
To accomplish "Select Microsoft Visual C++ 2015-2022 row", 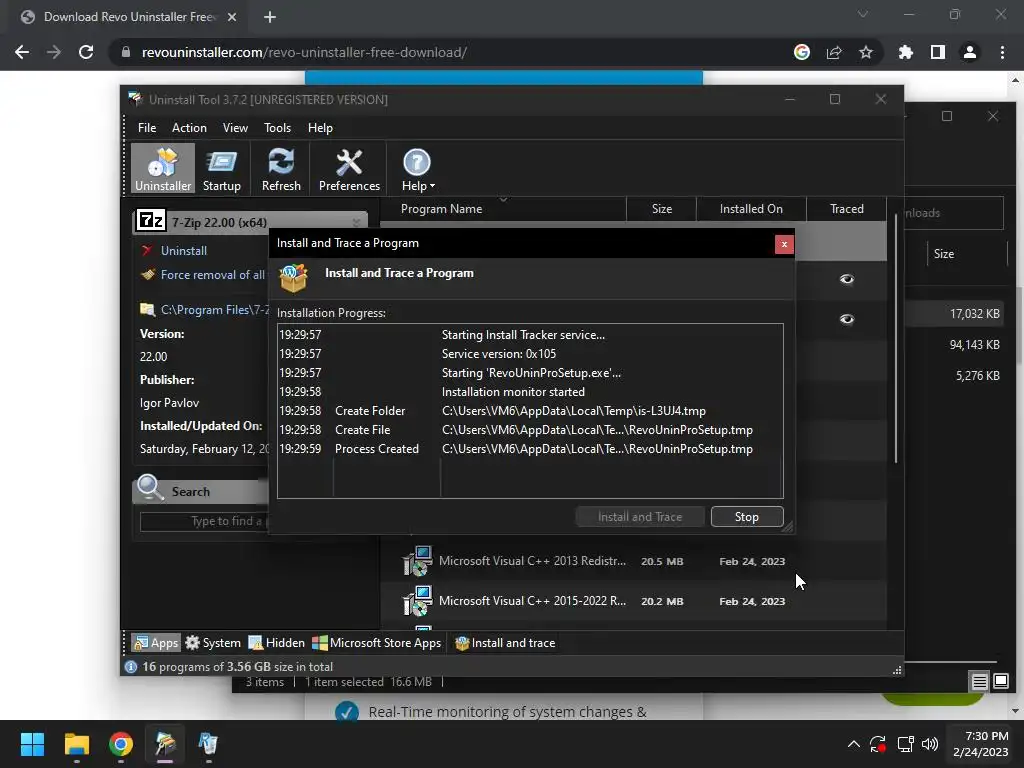I will click(x=633, y=601).
